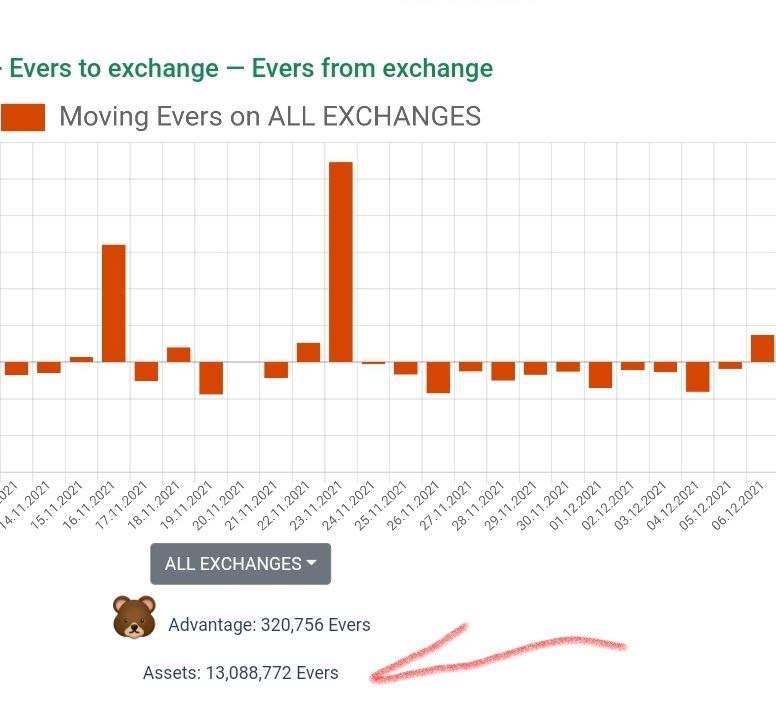Screen dimensions: 776x713
Task: Select the tallest bar on 23.11.2021
Action: pos(341,261)
